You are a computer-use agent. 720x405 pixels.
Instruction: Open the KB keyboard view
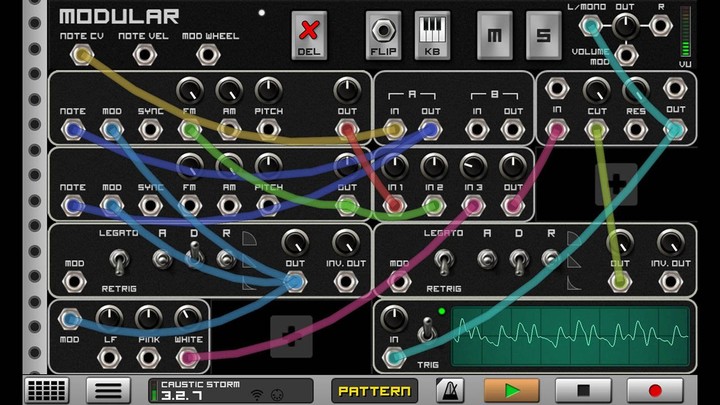tap(432, 36)
